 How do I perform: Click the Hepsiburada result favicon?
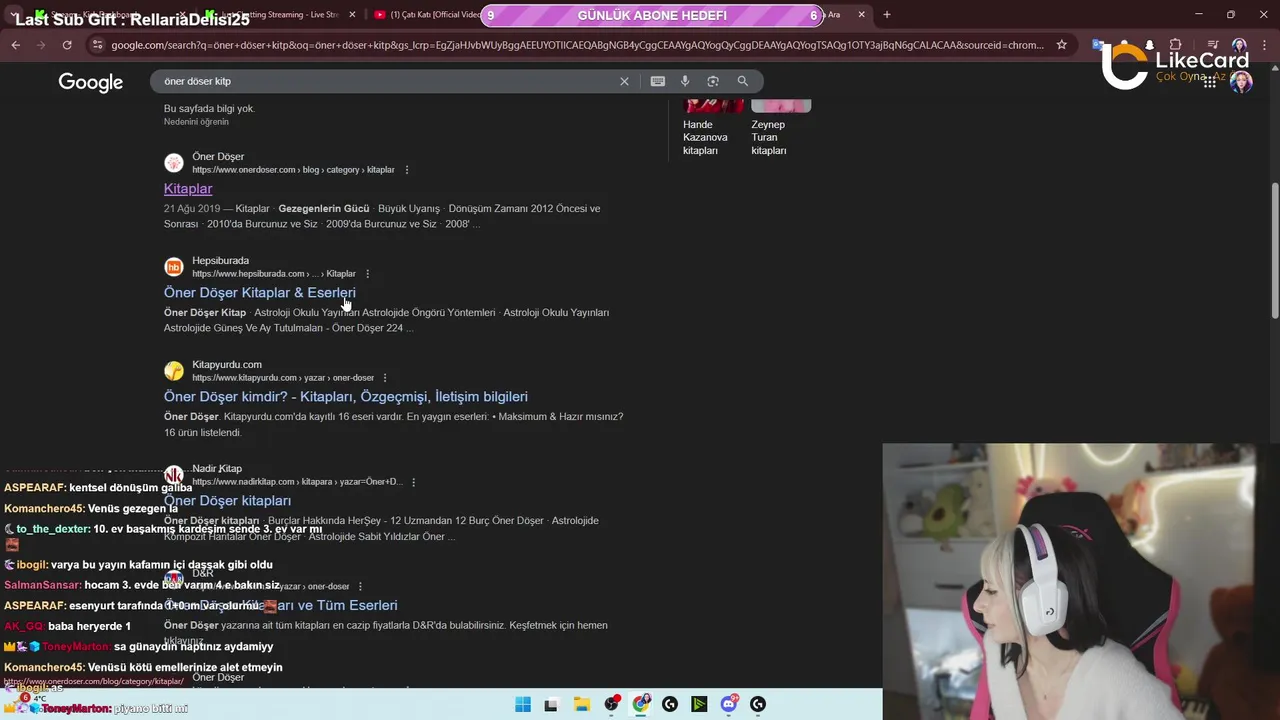174,267
